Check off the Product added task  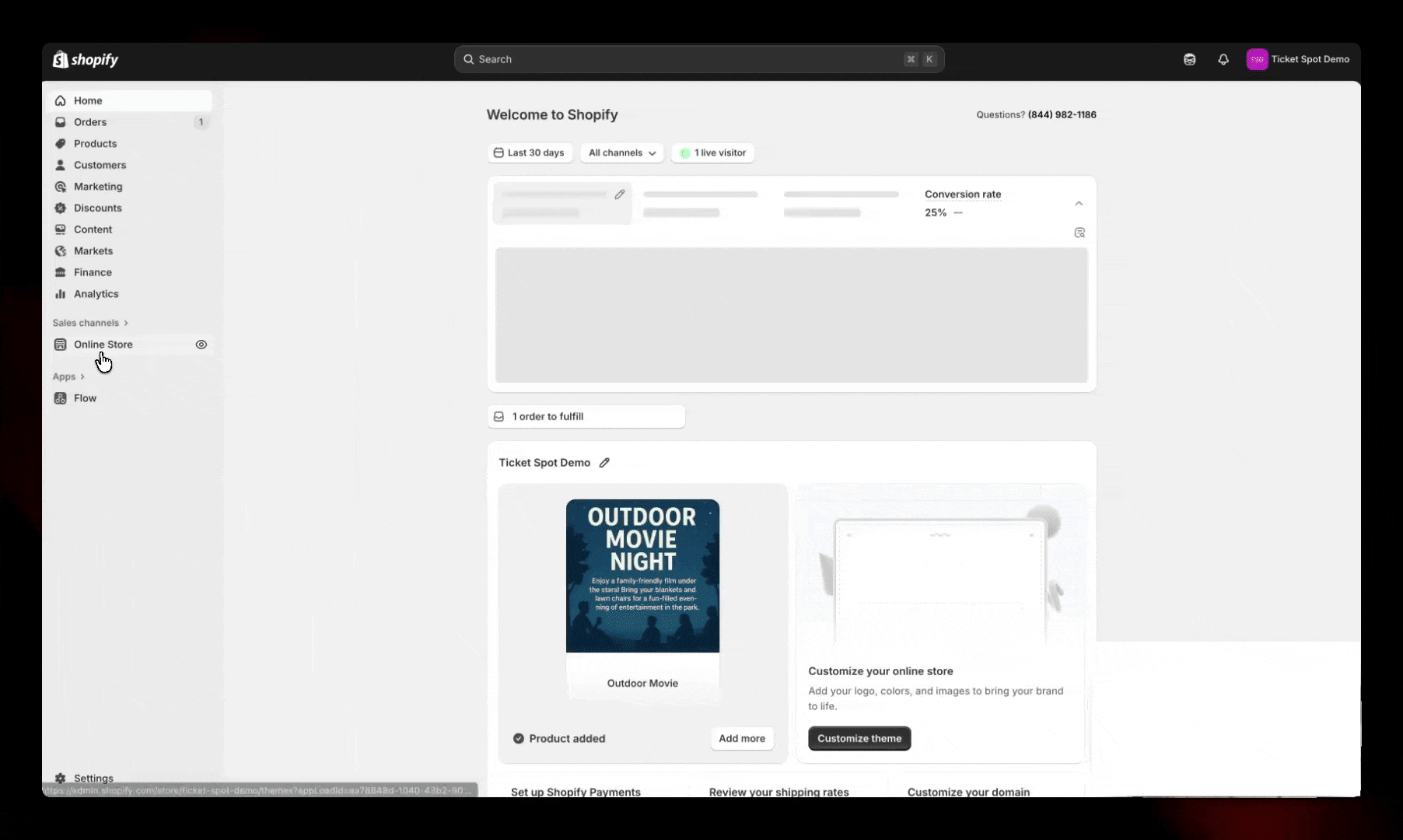(x=518, y=738)
